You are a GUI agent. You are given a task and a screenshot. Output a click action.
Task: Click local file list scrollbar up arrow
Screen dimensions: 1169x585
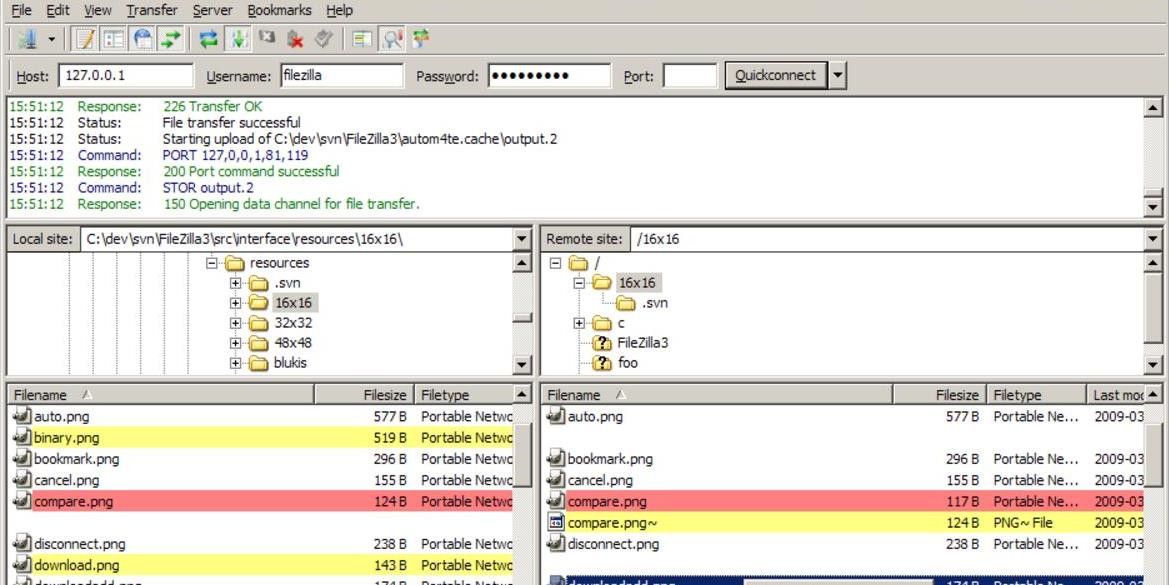click(x=522, y=394)
